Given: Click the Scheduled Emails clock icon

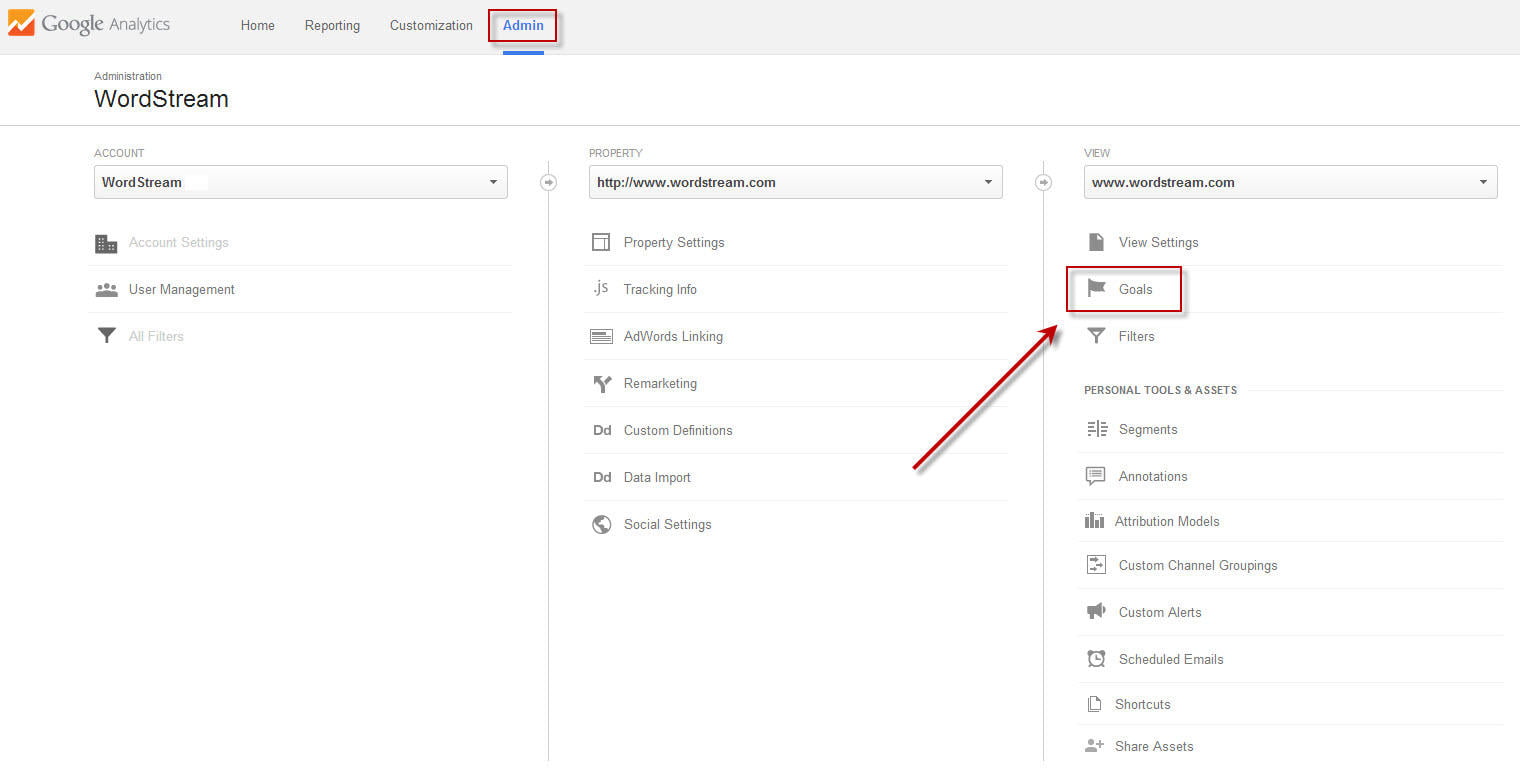Looking at the screenshot, I should pyautogui.click(x=1097, y=659).
